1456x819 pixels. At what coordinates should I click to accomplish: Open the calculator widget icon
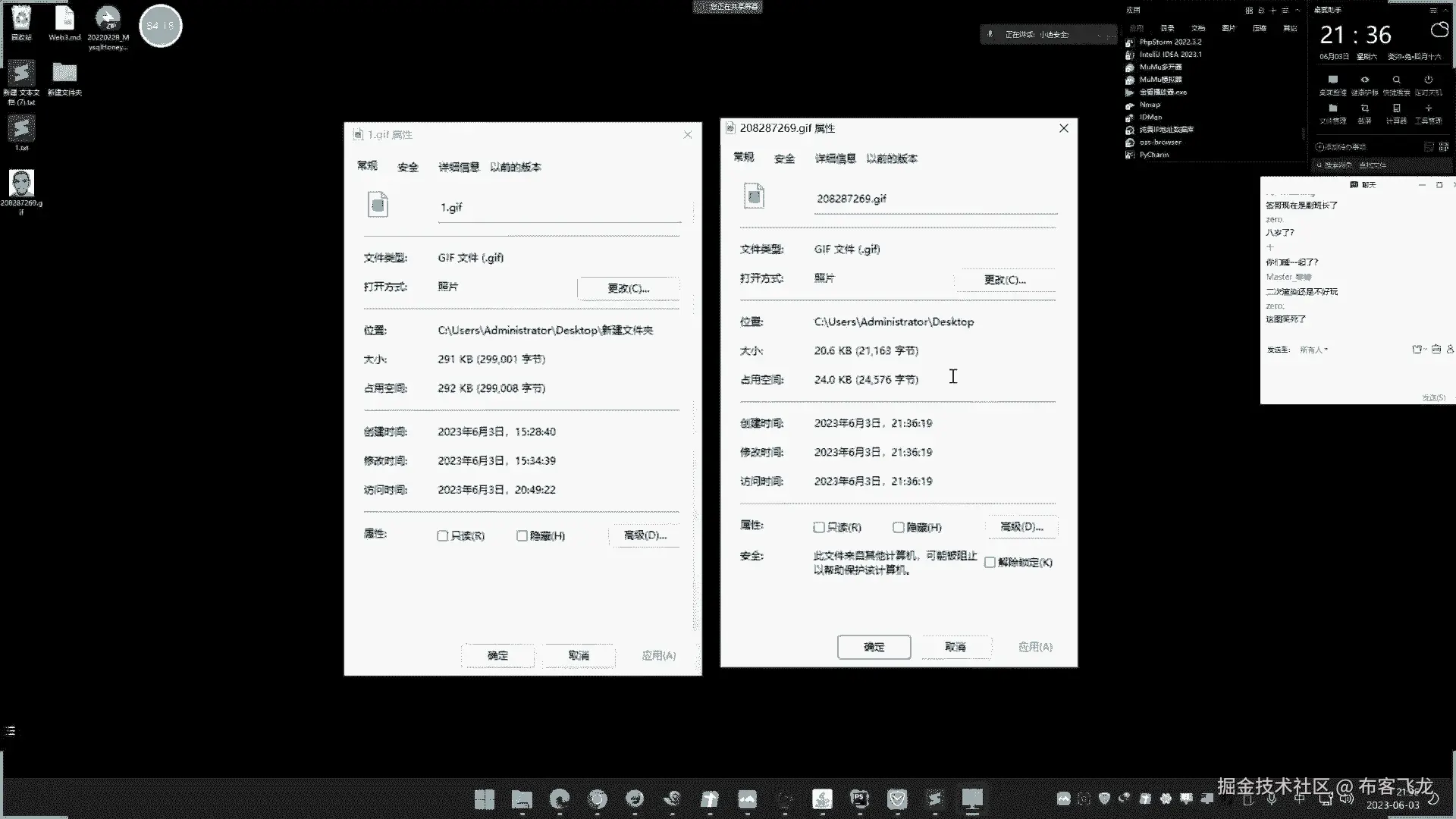point(1396,109)
